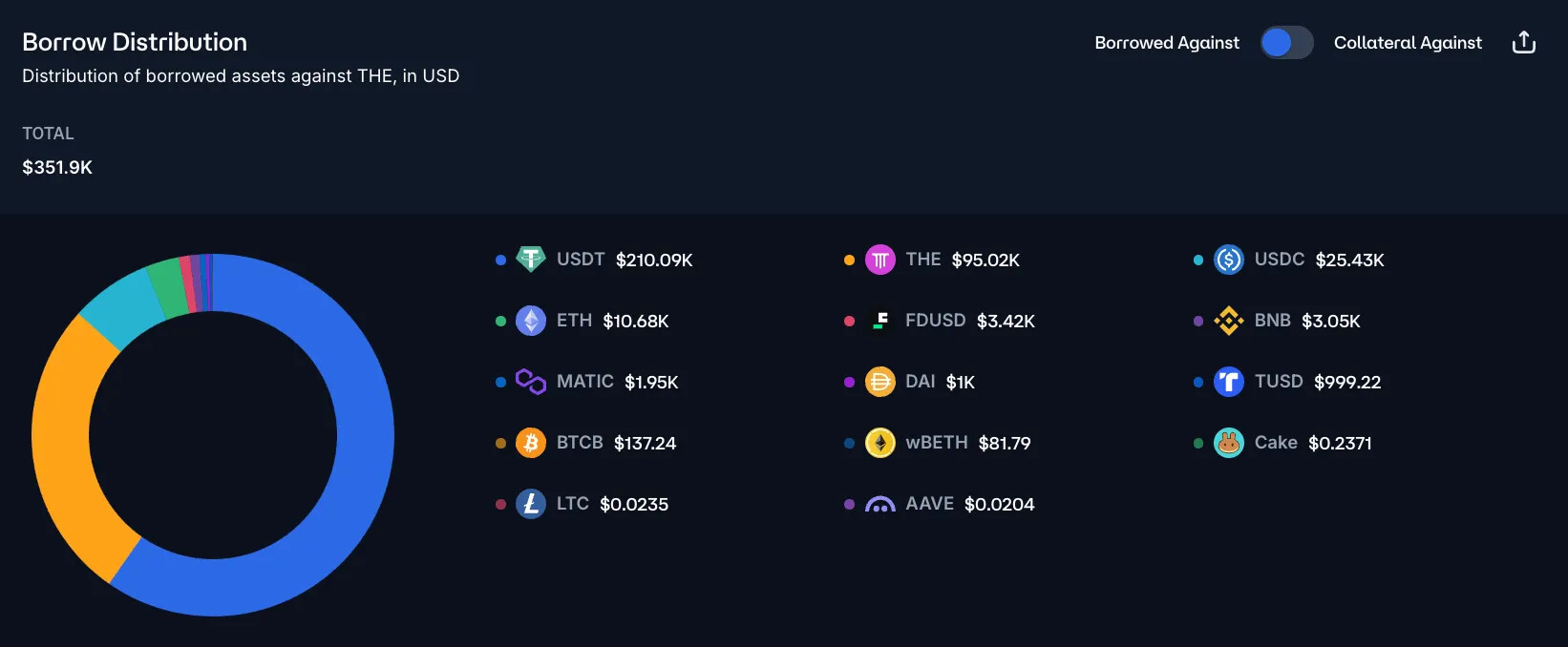This screenshot has width=1568, height=647.
Task: Select the USDC coin icon
Action: click(x=1228, y=260)
